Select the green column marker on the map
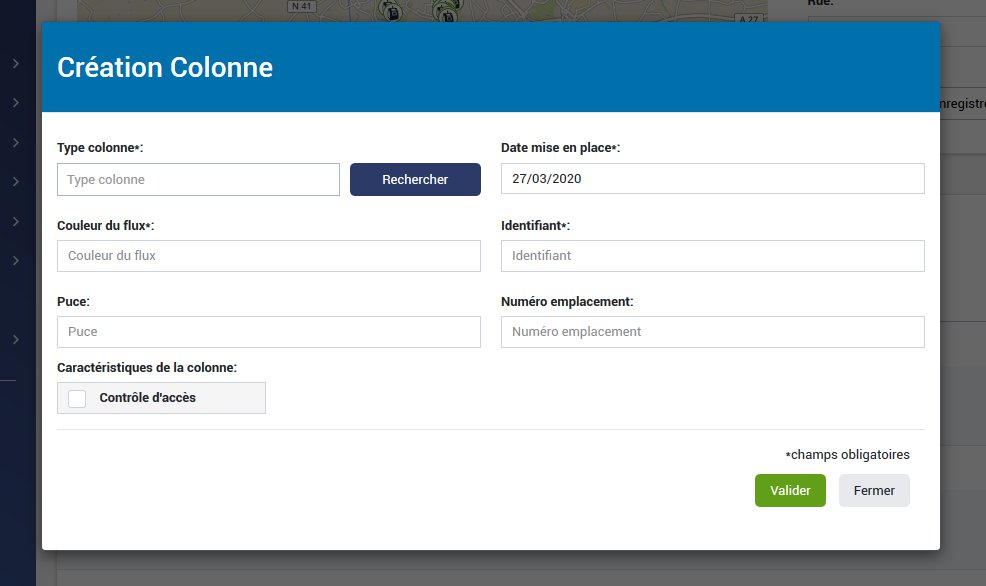Viewport: 986px width, 586px height. [390, 12]
